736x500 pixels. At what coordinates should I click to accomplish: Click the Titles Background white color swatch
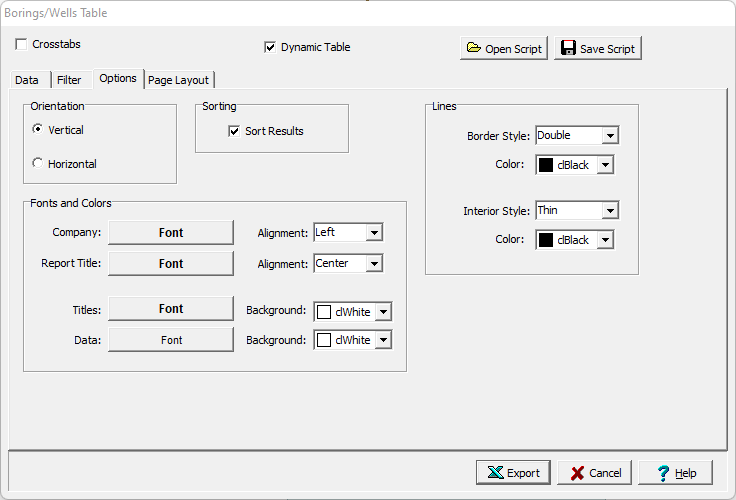pyautogui.click(x=324, y=312)
